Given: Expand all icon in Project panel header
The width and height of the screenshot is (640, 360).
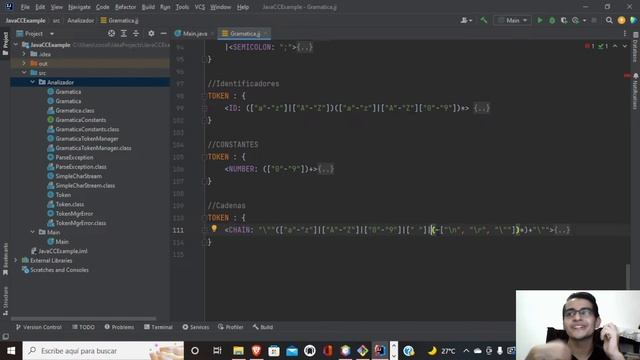Looking at the screenshot, I should click(124, 33).
